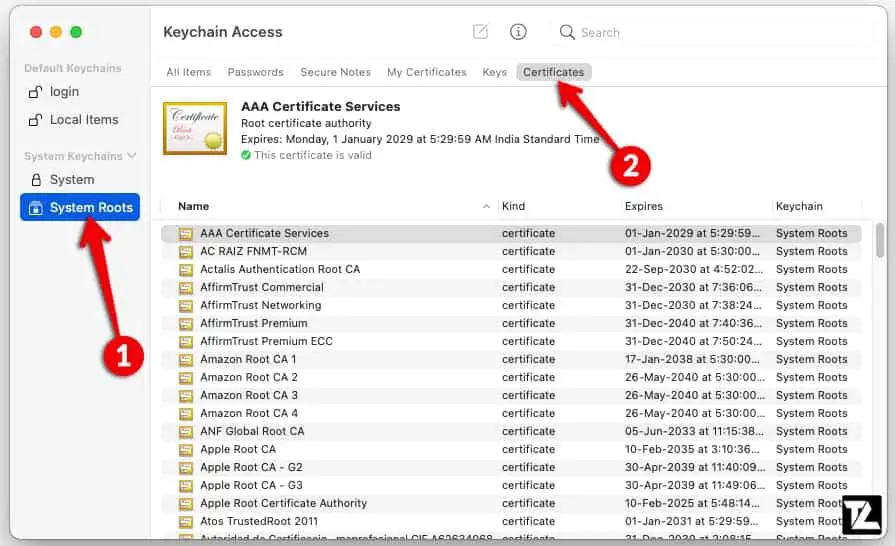Switch to the All Items tab
The image size is (895, 546).
(188, 72)
